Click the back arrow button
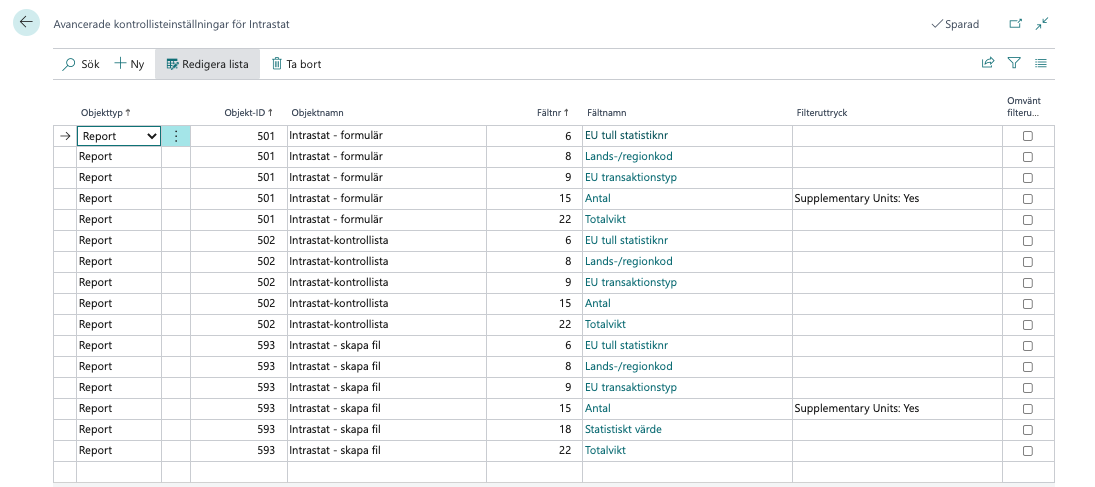1095x487 pixels. click(x=26, y=23)
